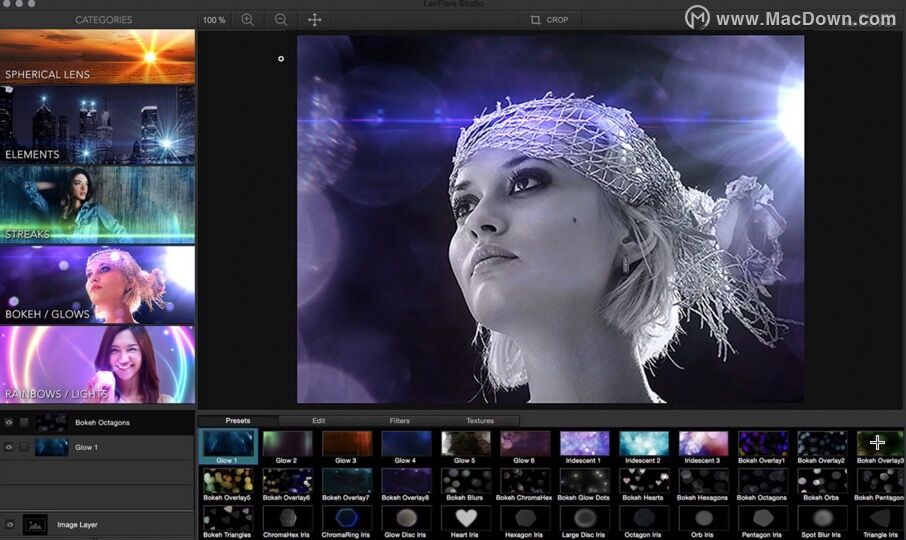Apply the Bokeh Blurs preset
906x540 pixels.
click(x=466, y=484)
